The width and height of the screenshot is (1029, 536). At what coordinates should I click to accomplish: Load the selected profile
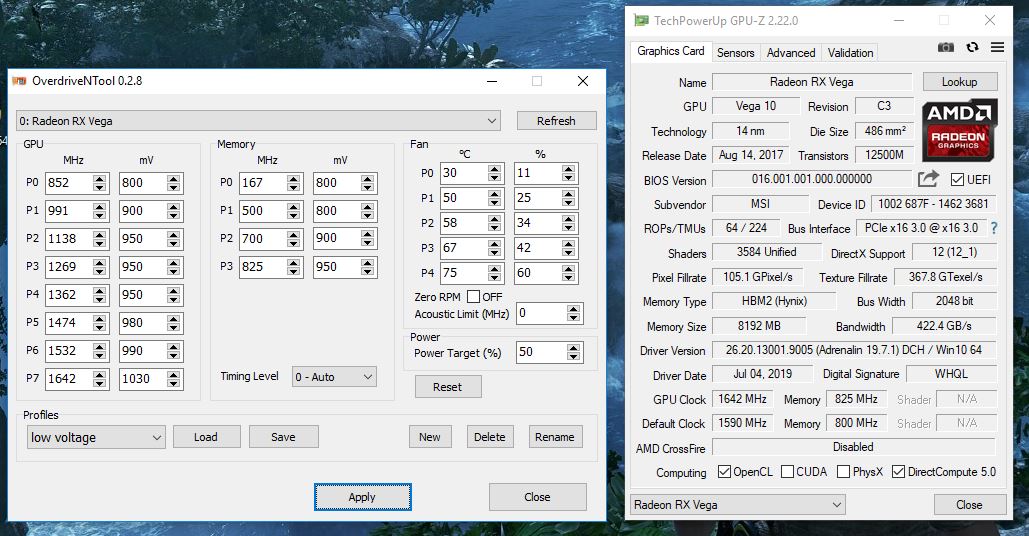click(206, 437)
